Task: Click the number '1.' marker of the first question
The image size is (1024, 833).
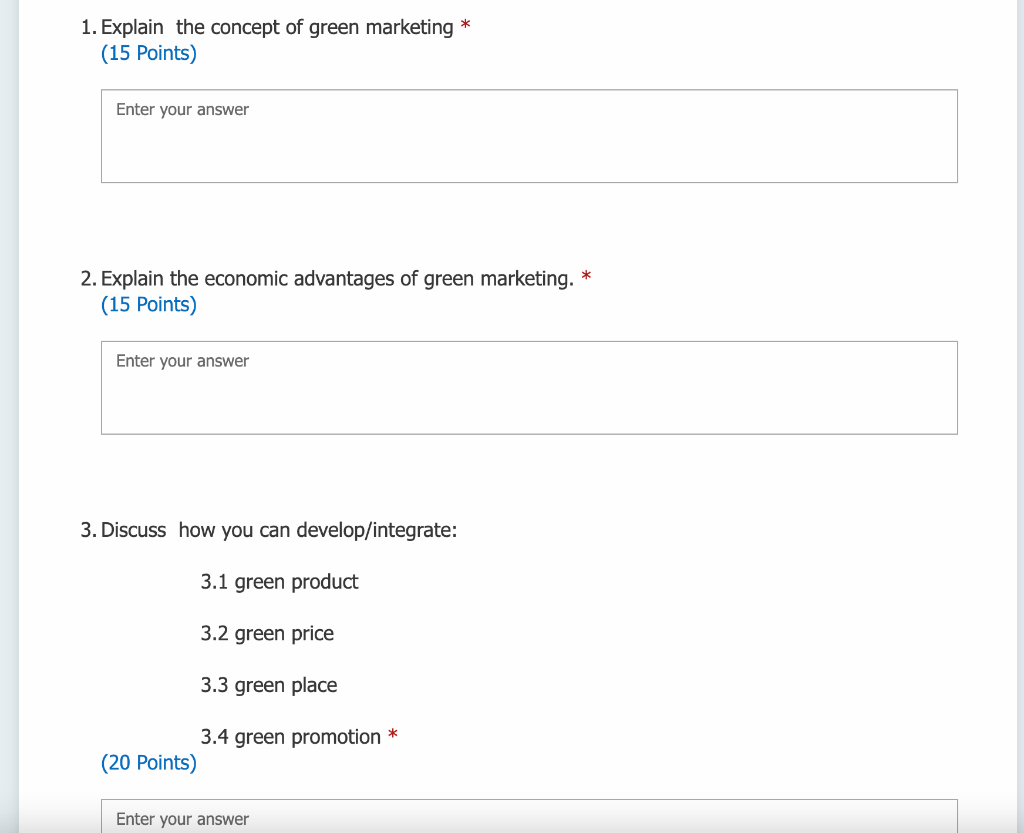Action: click(x=88, y=27)
